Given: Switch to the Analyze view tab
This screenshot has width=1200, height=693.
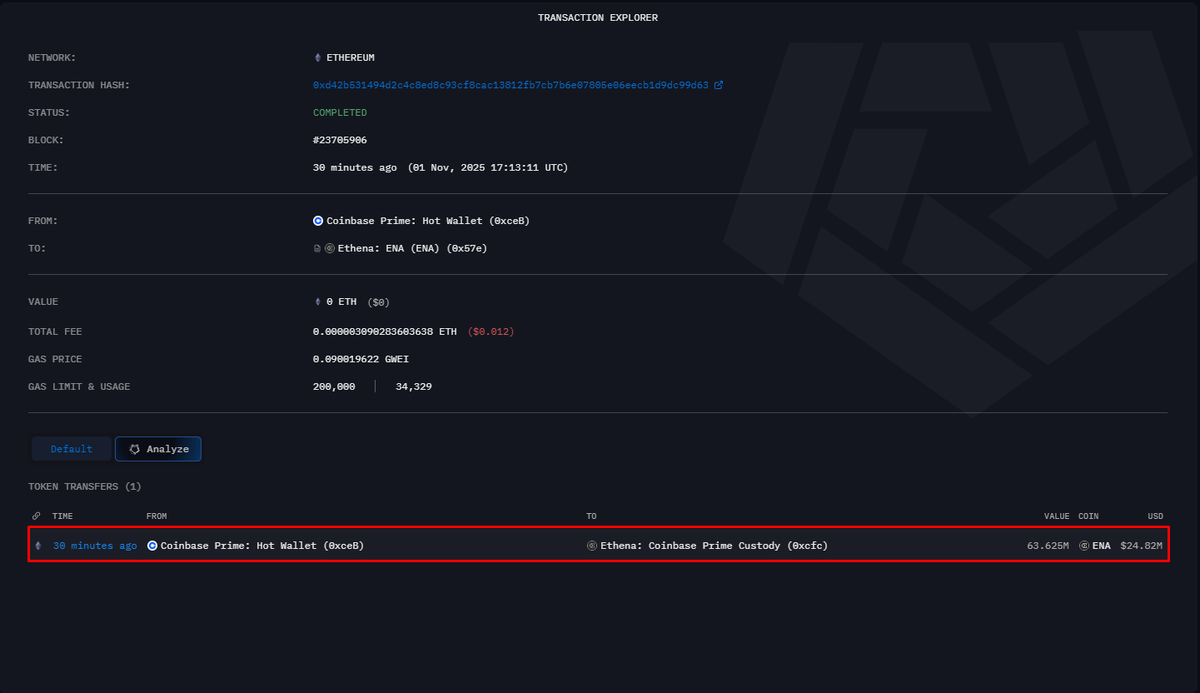Looking at the screenshot, I should (157, 448).
